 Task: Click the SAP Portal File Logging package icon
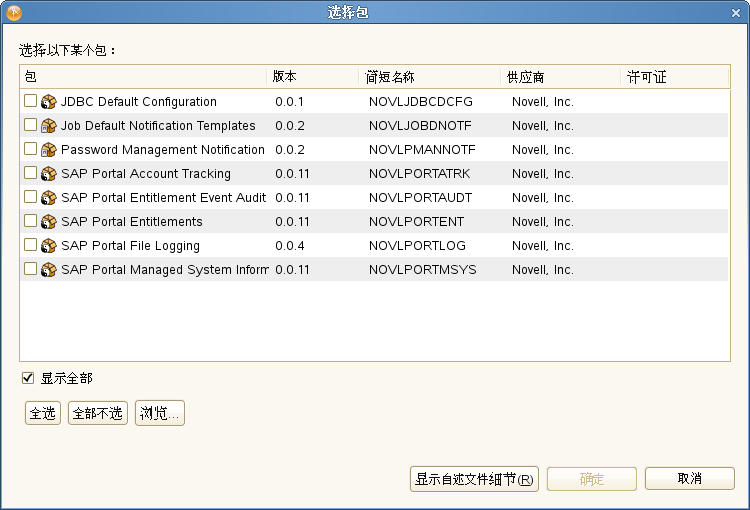pos(48,245)
